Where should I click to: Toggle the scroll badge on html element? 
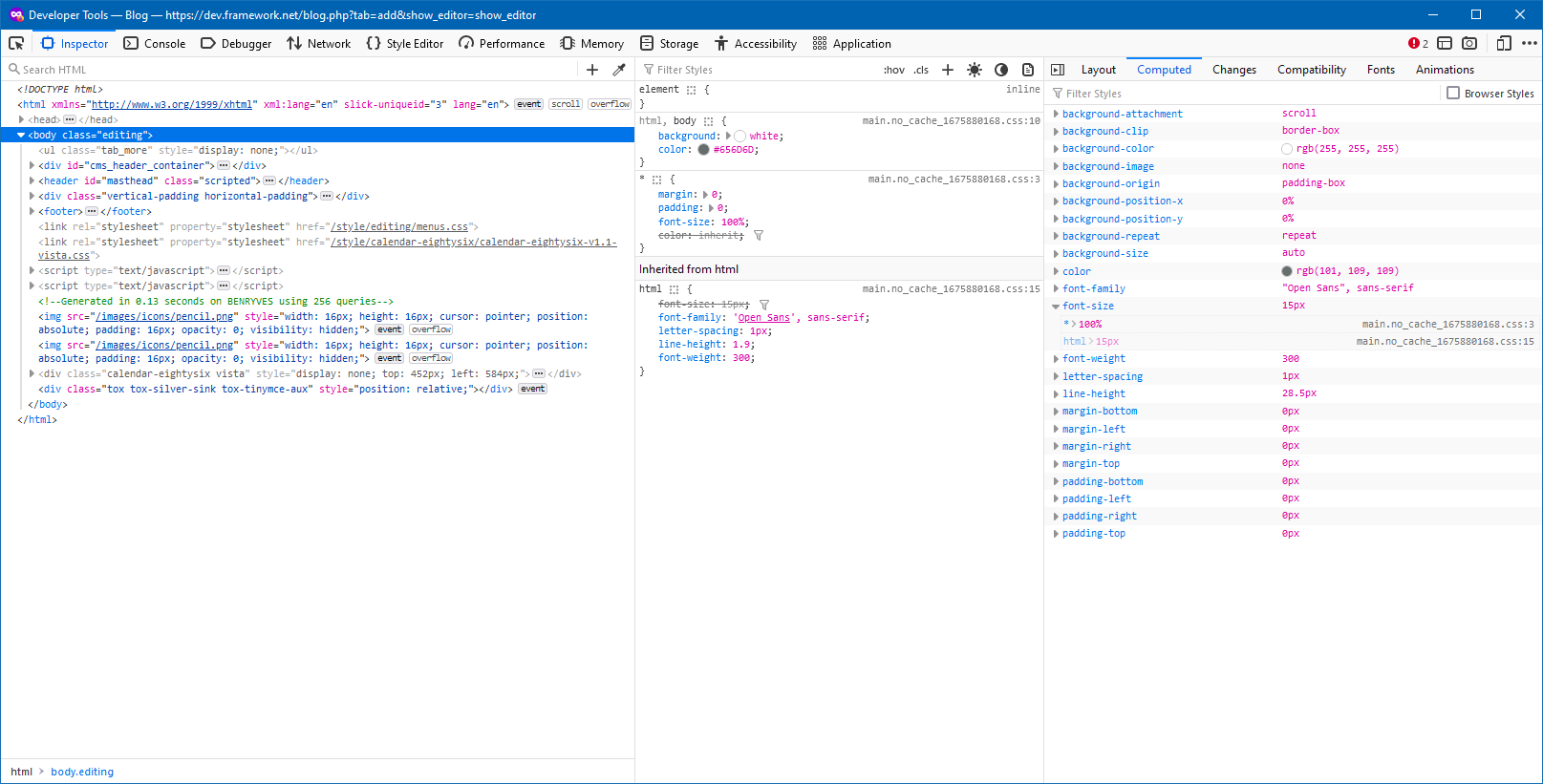click(566, 104)
